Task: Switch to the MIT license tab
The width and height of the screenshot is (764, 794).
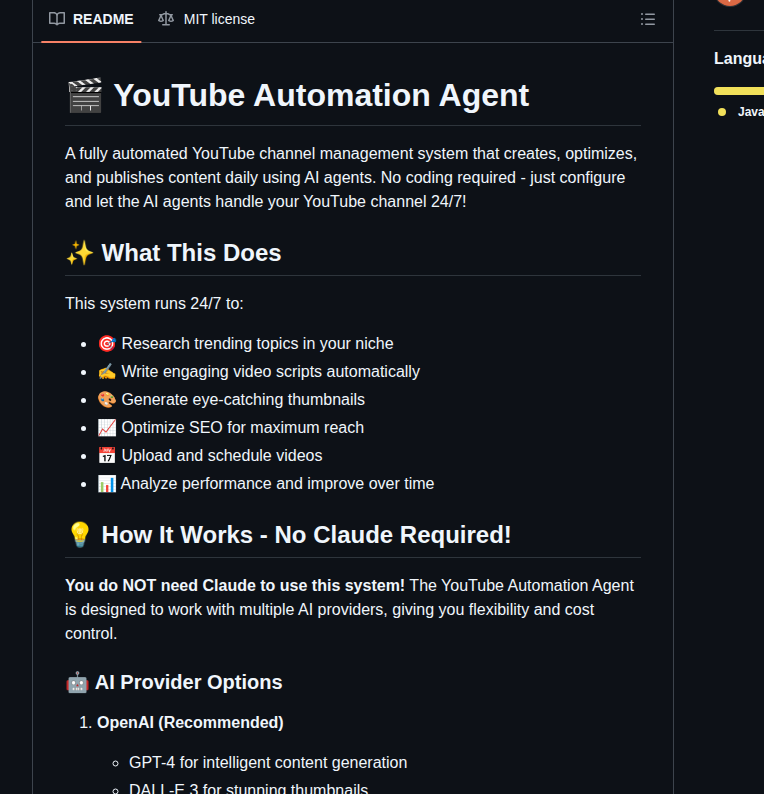Action: pos(206,19)
